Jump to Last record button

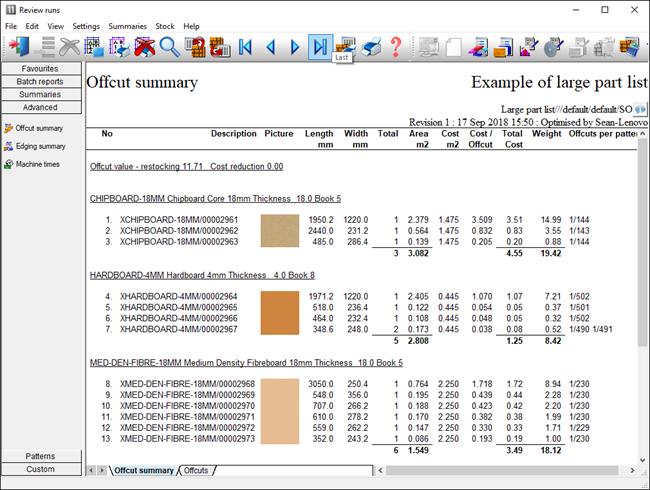tap(319, 46)
